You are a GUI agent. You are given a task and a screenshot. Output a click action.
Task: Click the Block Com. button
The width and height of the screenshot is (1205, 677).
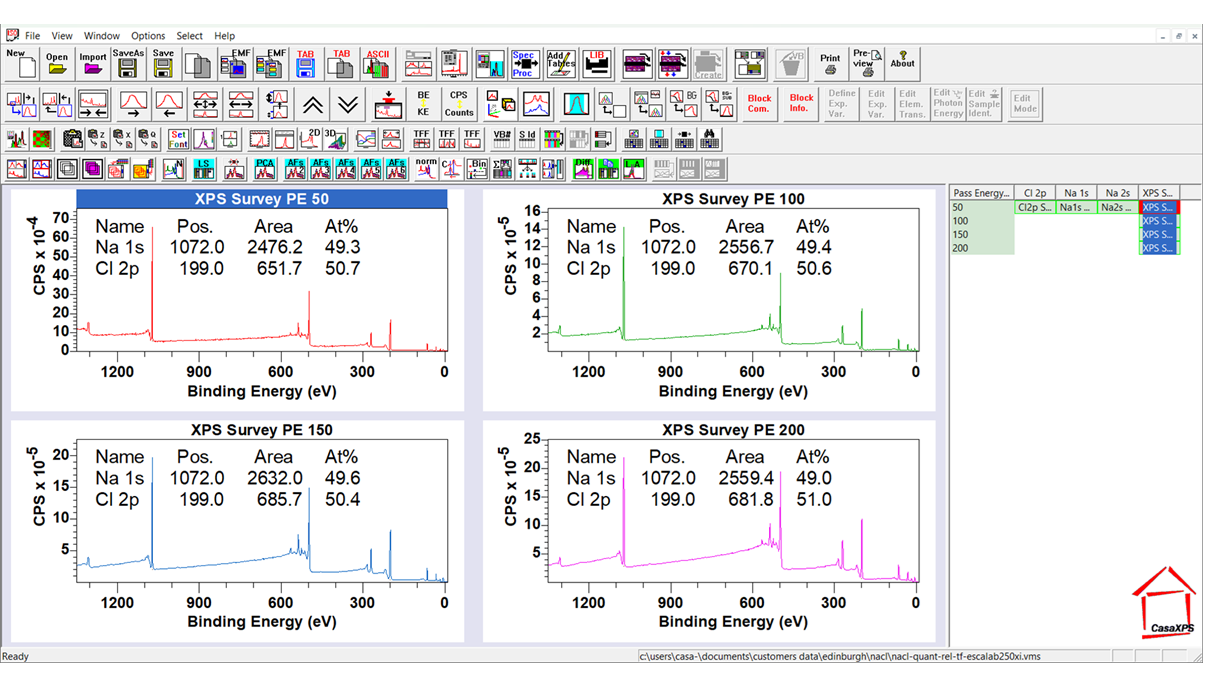click(758, 102)
